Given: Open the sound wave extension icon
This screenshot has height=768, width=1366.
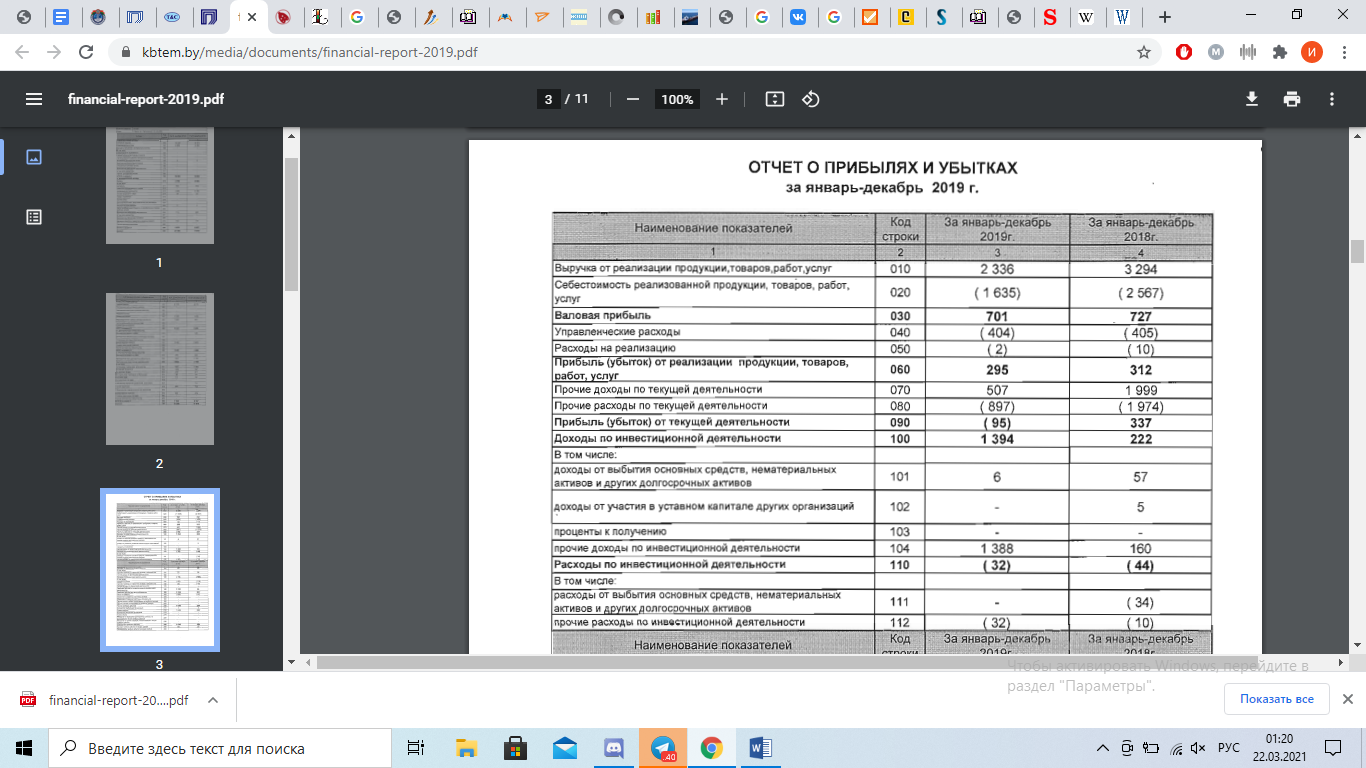Looking at the screenshot, I should click(1247, 52).
